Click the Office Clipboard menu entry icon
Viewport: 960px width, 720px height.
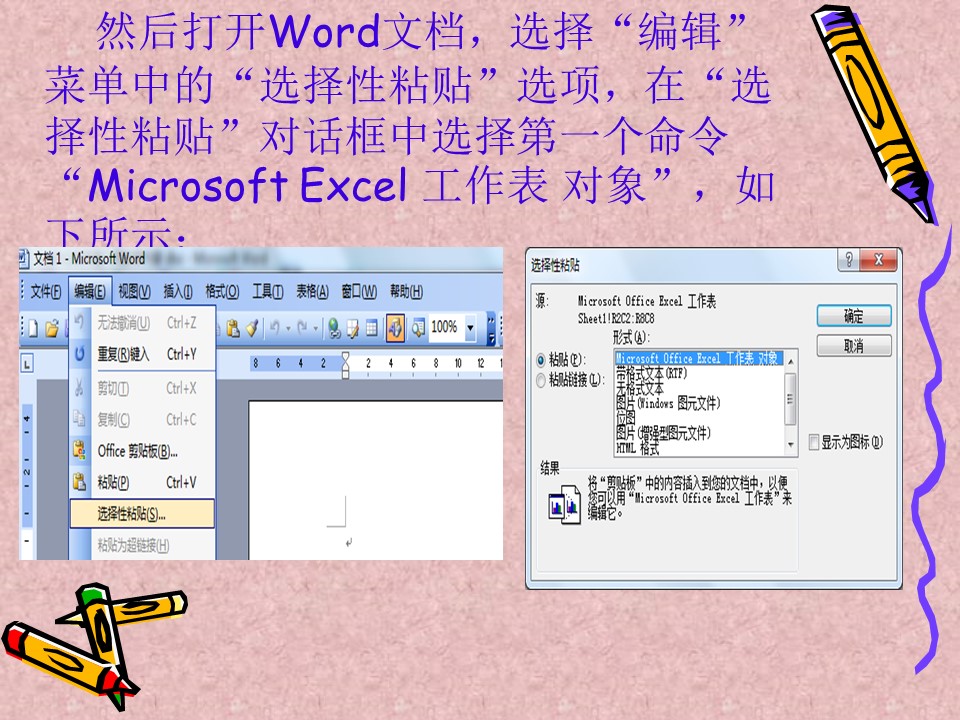tap(80, 451)
